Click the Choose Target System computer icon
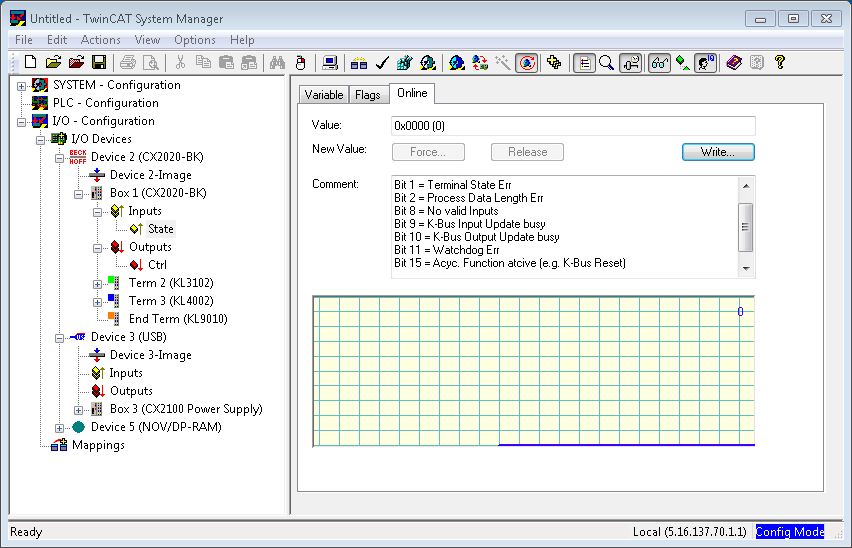 (329, 62)
